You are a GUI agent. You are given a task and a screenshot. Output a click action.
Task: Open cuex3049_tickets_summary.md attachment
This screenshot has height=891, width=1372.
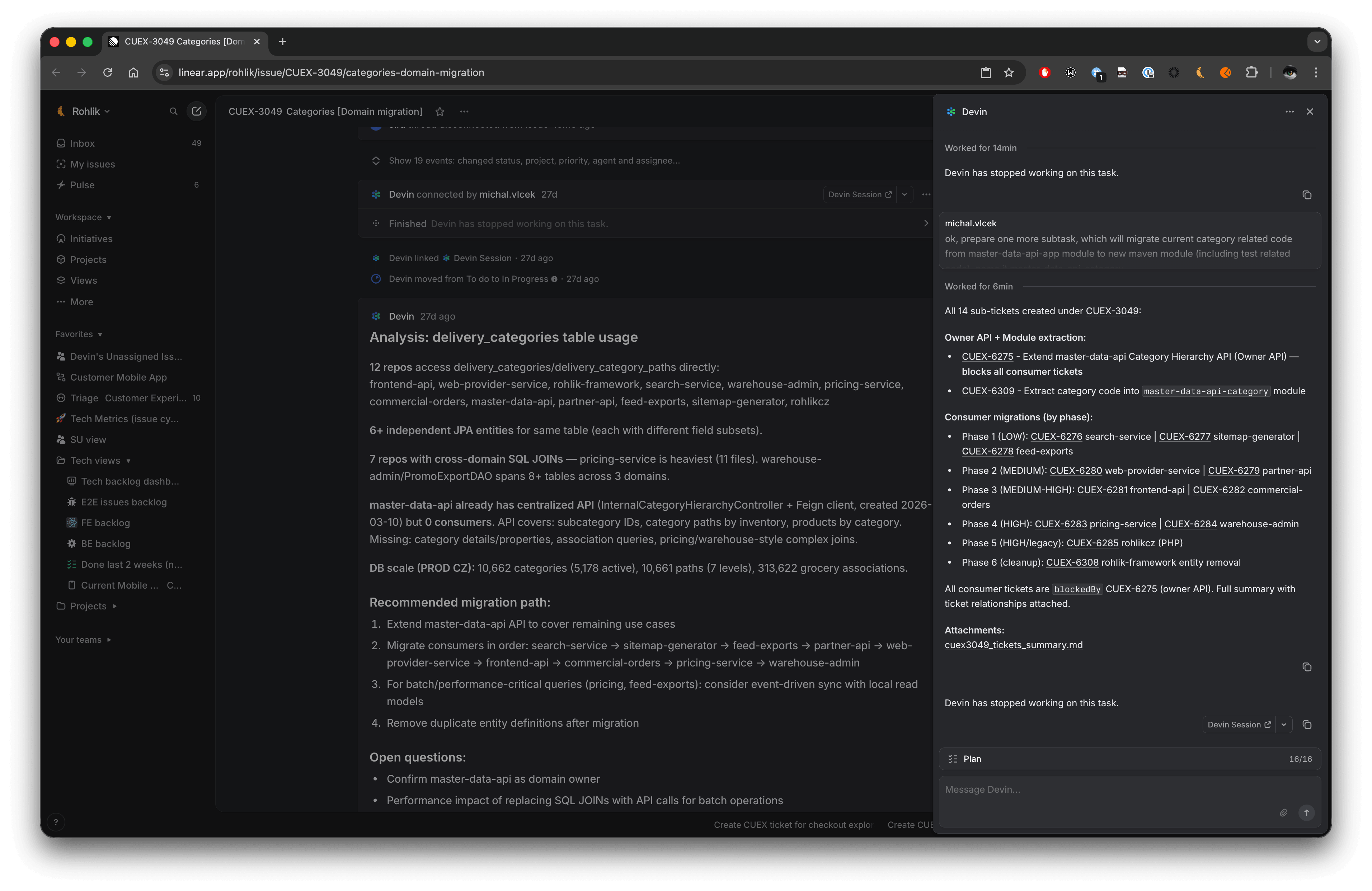[x=1013, y=645]
